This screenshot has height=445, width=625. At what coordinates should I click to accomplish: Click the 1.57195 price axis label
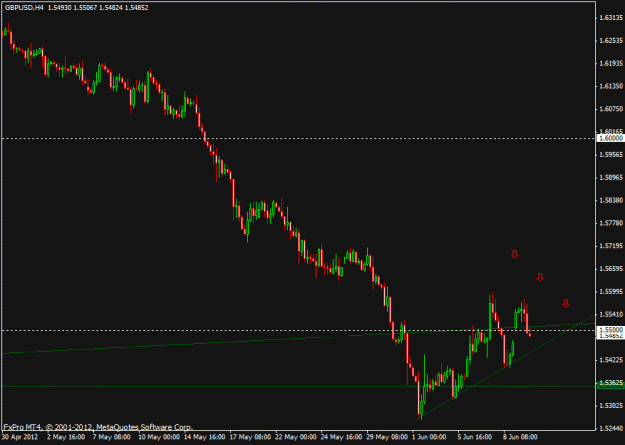pos(611,246)
